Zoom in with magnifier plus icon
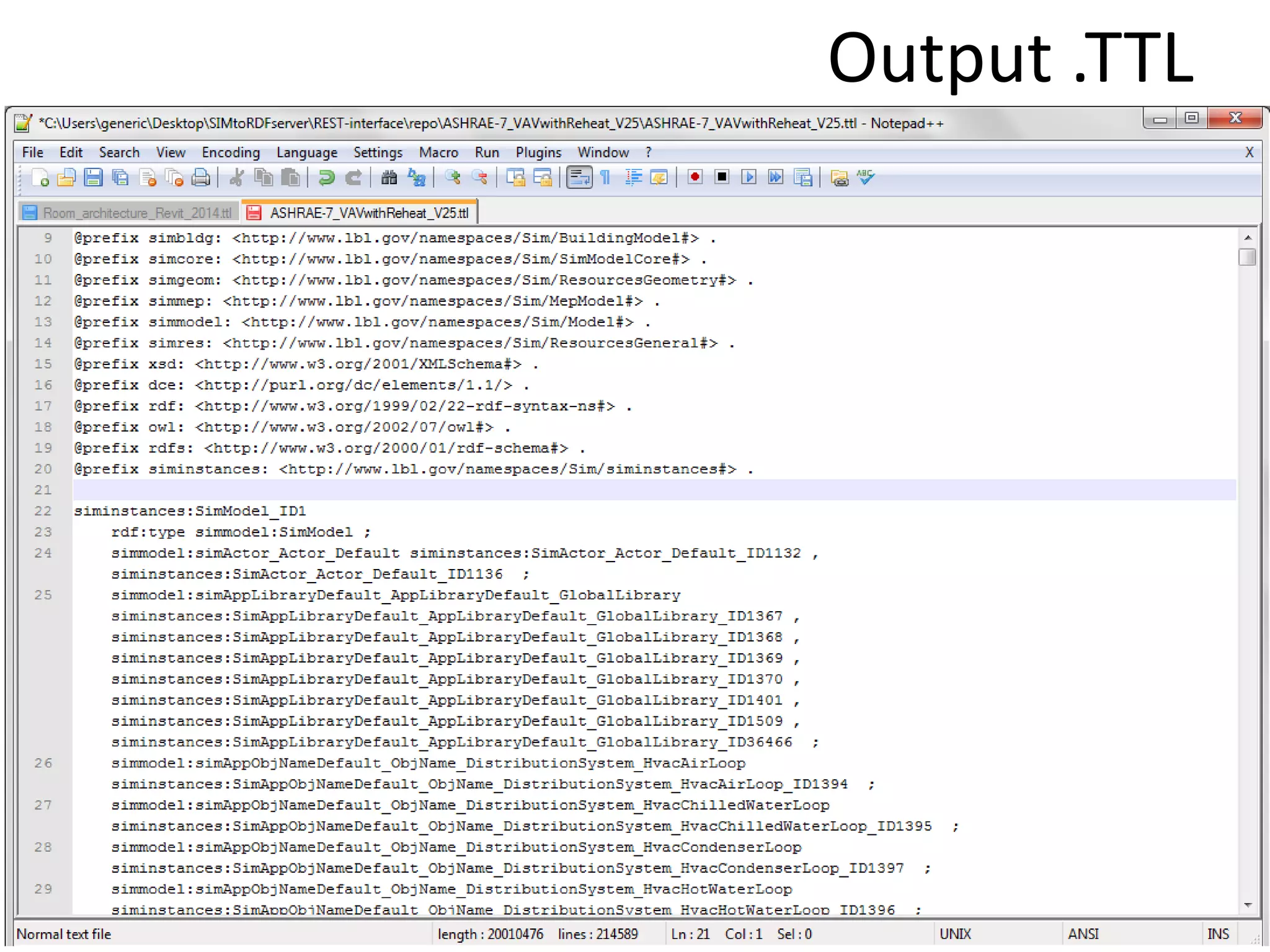The width and height of the screenshot is (1270, 952). [x=453, y=178]
